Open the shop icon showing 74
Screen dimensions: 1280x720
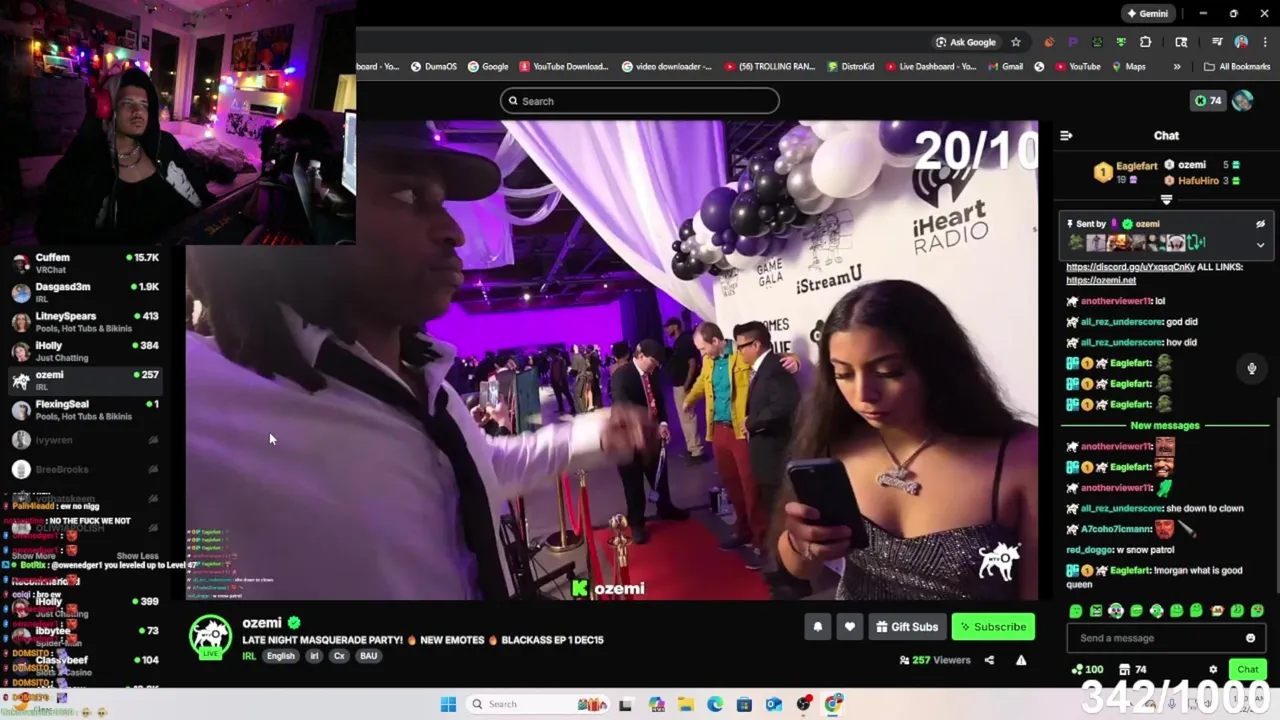(x=1132, y=670)
